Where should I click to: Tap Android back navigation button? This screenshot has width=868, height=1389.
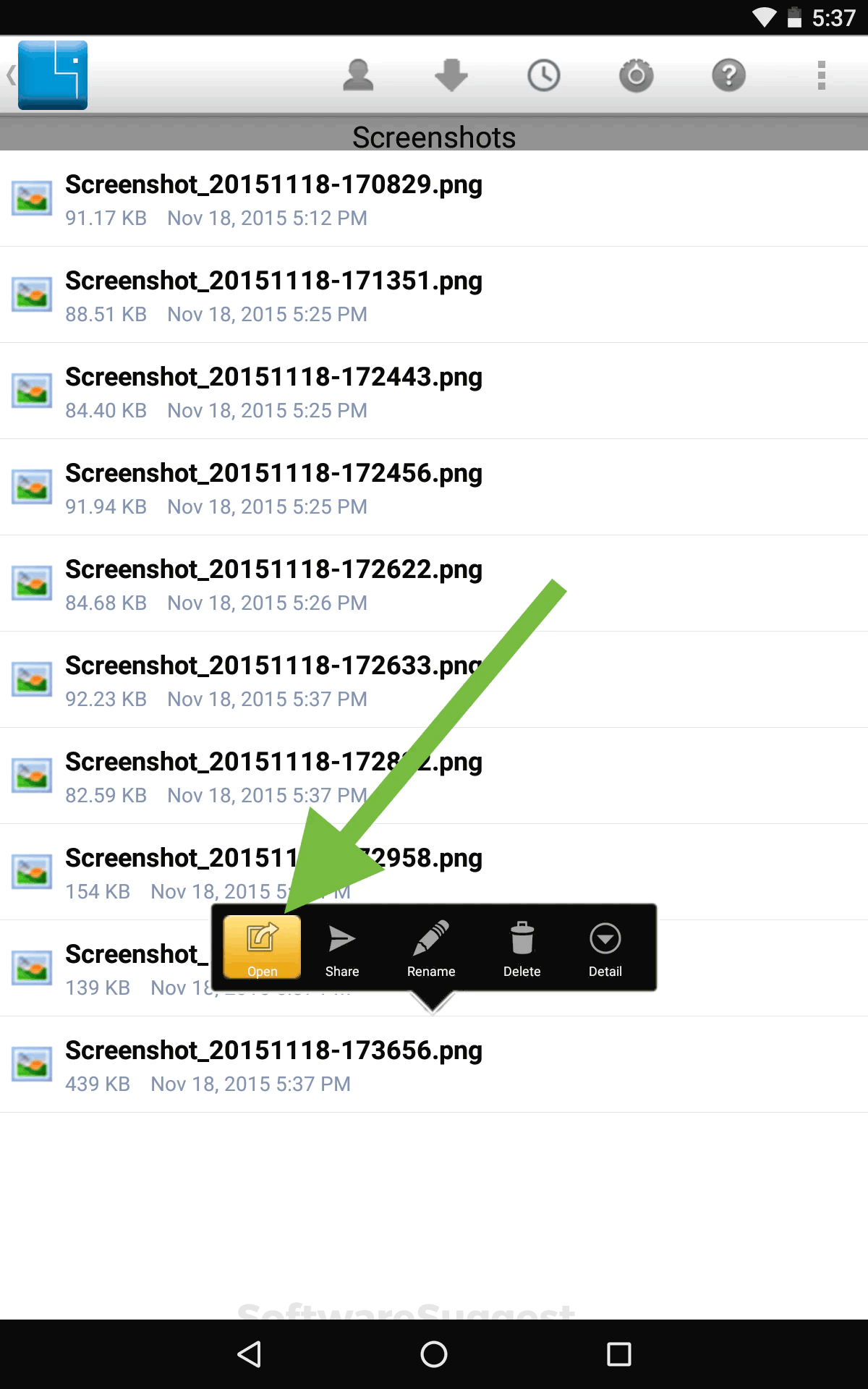249,1354
